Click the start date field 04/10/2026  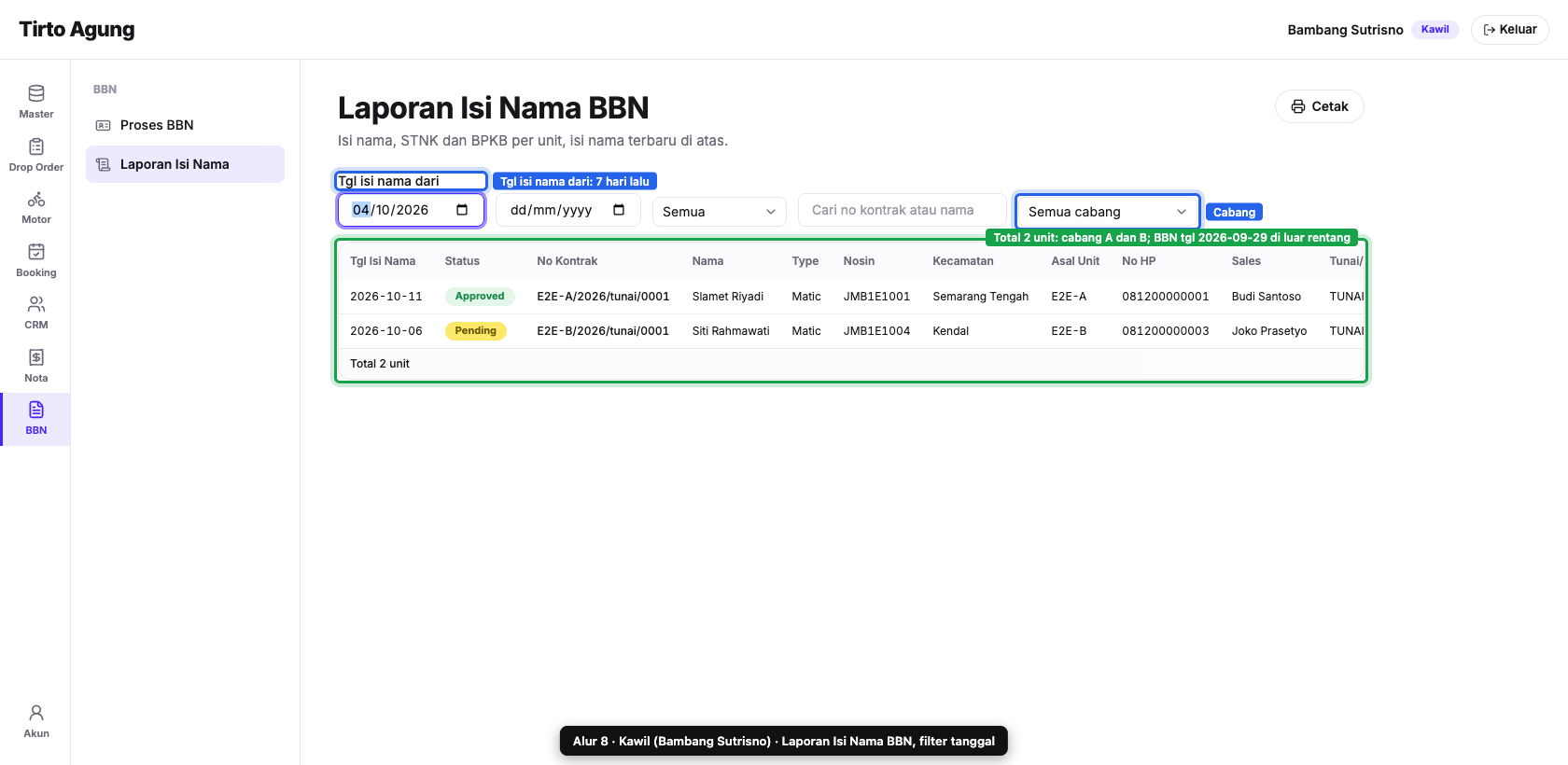411,210
